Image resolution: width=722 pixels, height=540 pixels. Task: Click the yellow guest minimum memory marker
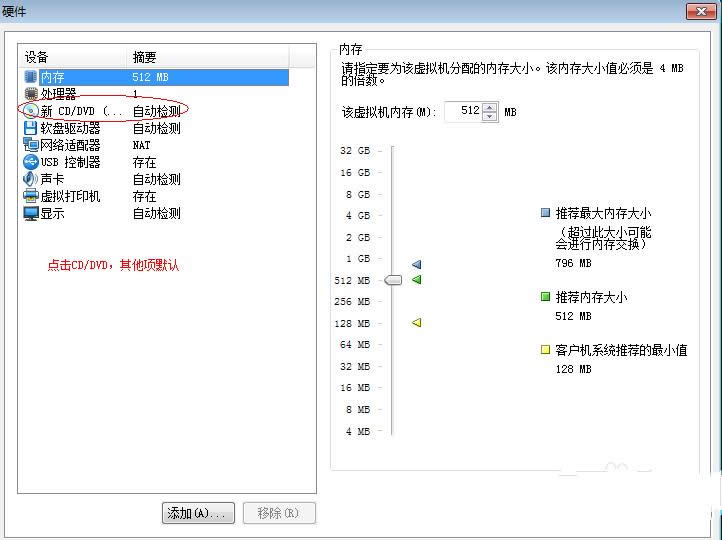(x=417, y=322)
